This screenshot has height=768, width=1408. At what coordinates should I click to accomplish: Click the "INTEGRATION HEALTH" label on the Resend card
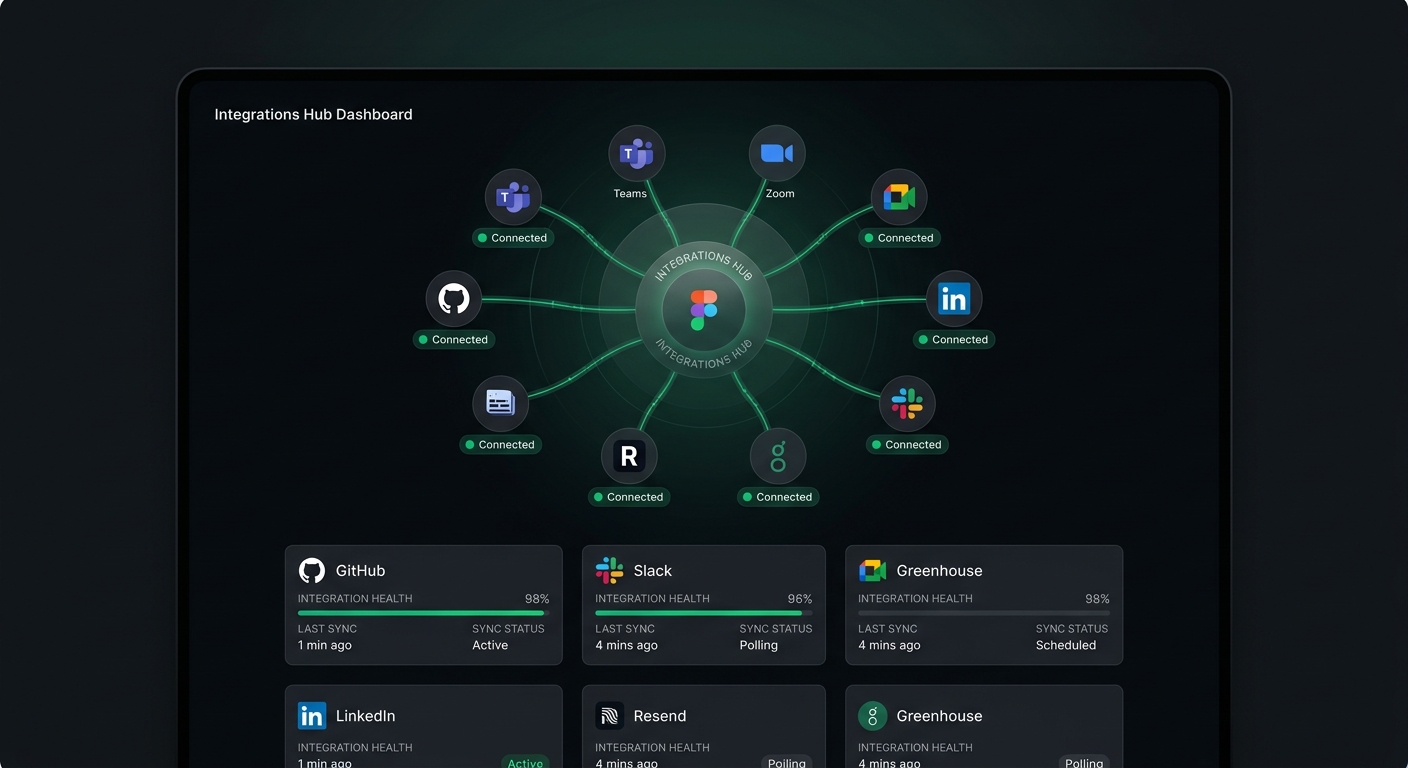pos(652,748)
